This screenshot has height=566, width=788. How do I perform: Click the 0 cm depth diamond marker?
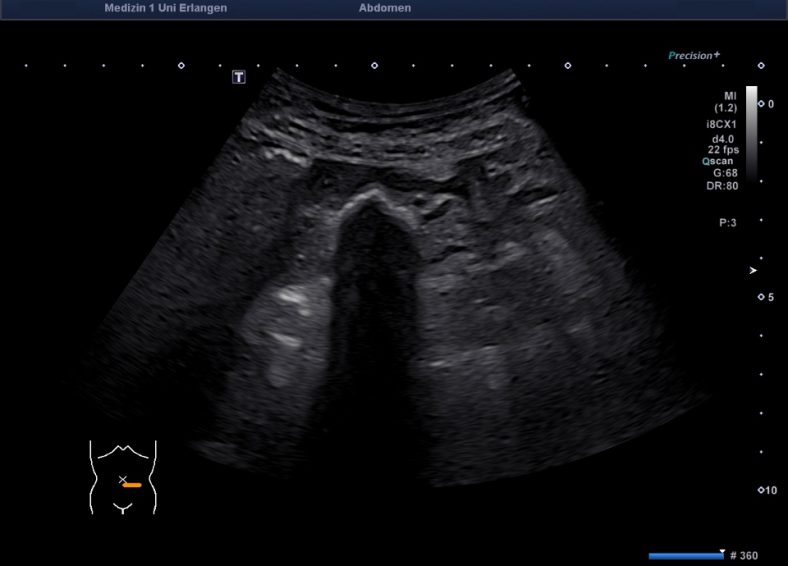pyautogui.click(x=761, y=103)
